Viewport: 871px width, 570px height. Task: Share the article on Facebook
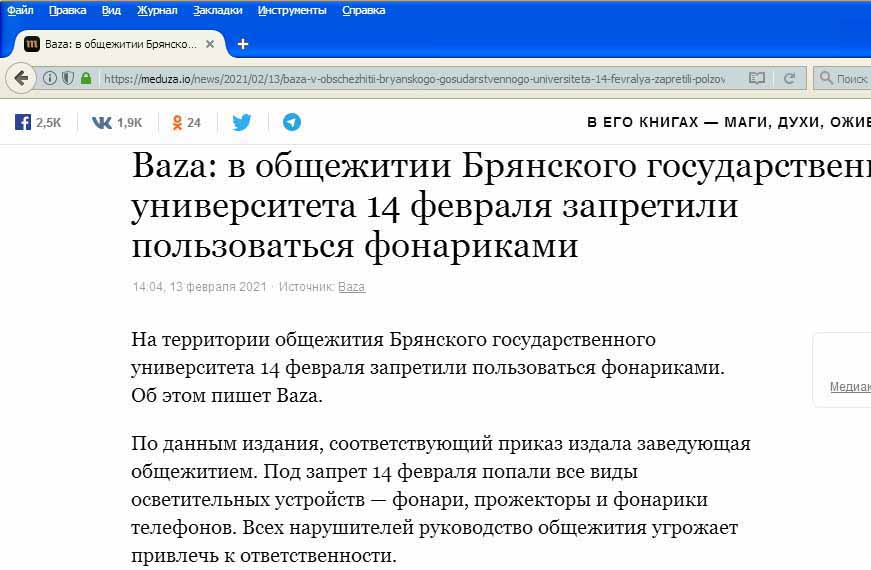click(23, 122)
